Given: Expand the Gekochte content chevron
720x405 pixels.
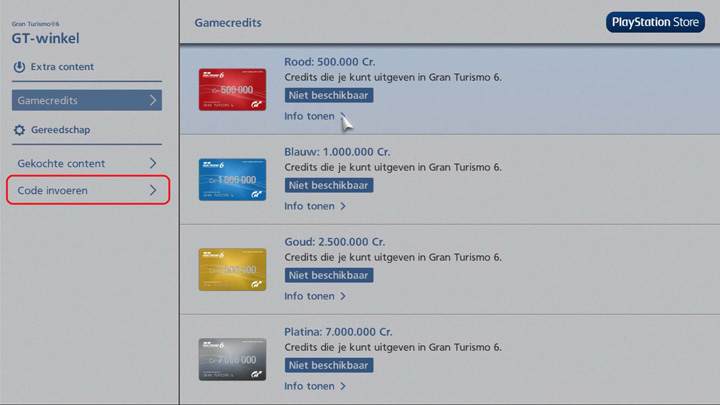Looking at the screenshot, I should pos(152,163).
